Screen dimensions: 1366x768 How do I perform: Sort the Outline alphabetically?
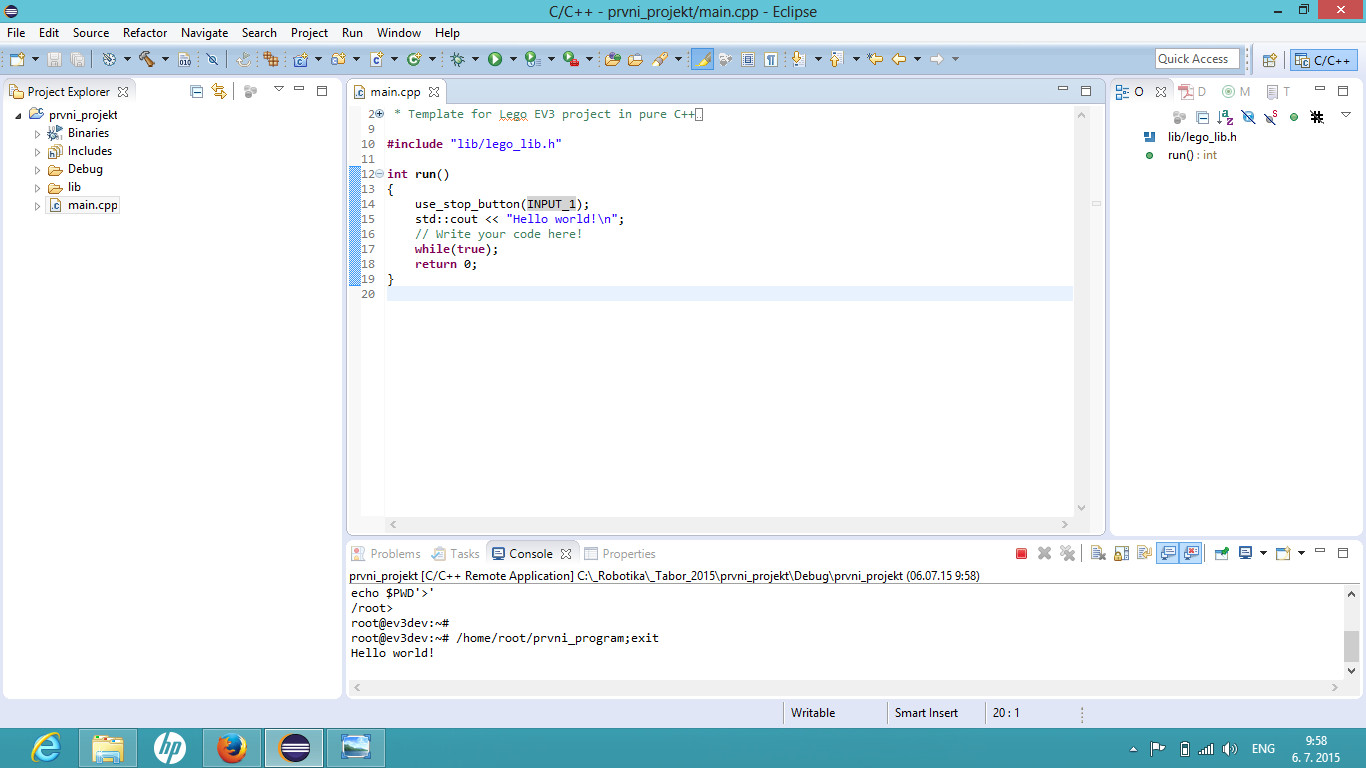[1225, 117]
